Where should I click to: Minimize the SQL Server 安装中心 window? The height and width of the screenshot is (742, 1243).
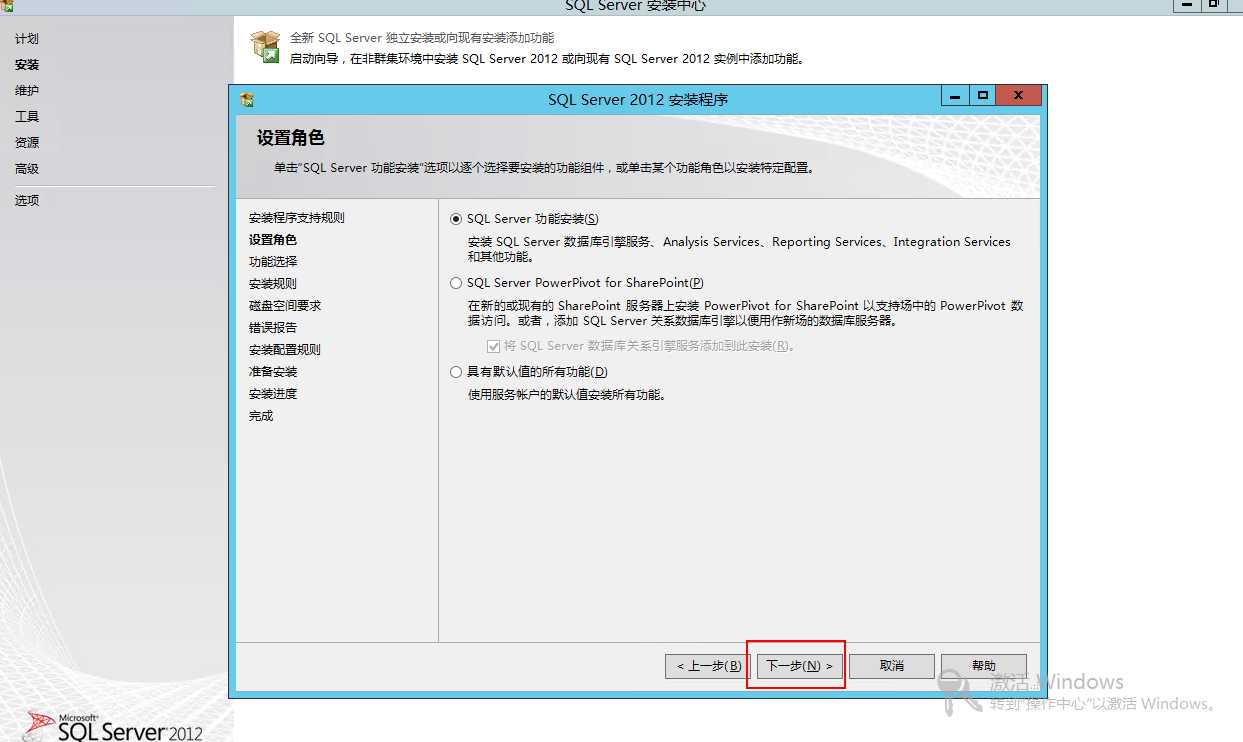(x=1187, y=5)
